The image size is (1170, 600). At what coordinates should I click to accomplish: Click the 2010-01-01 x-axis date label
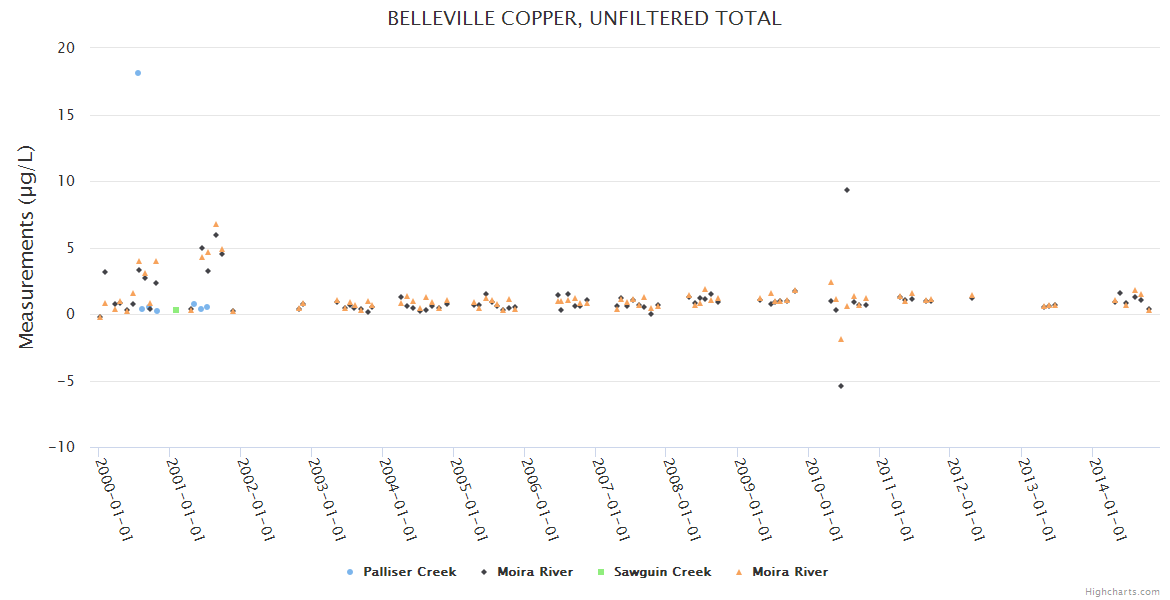tap(824, 499)
